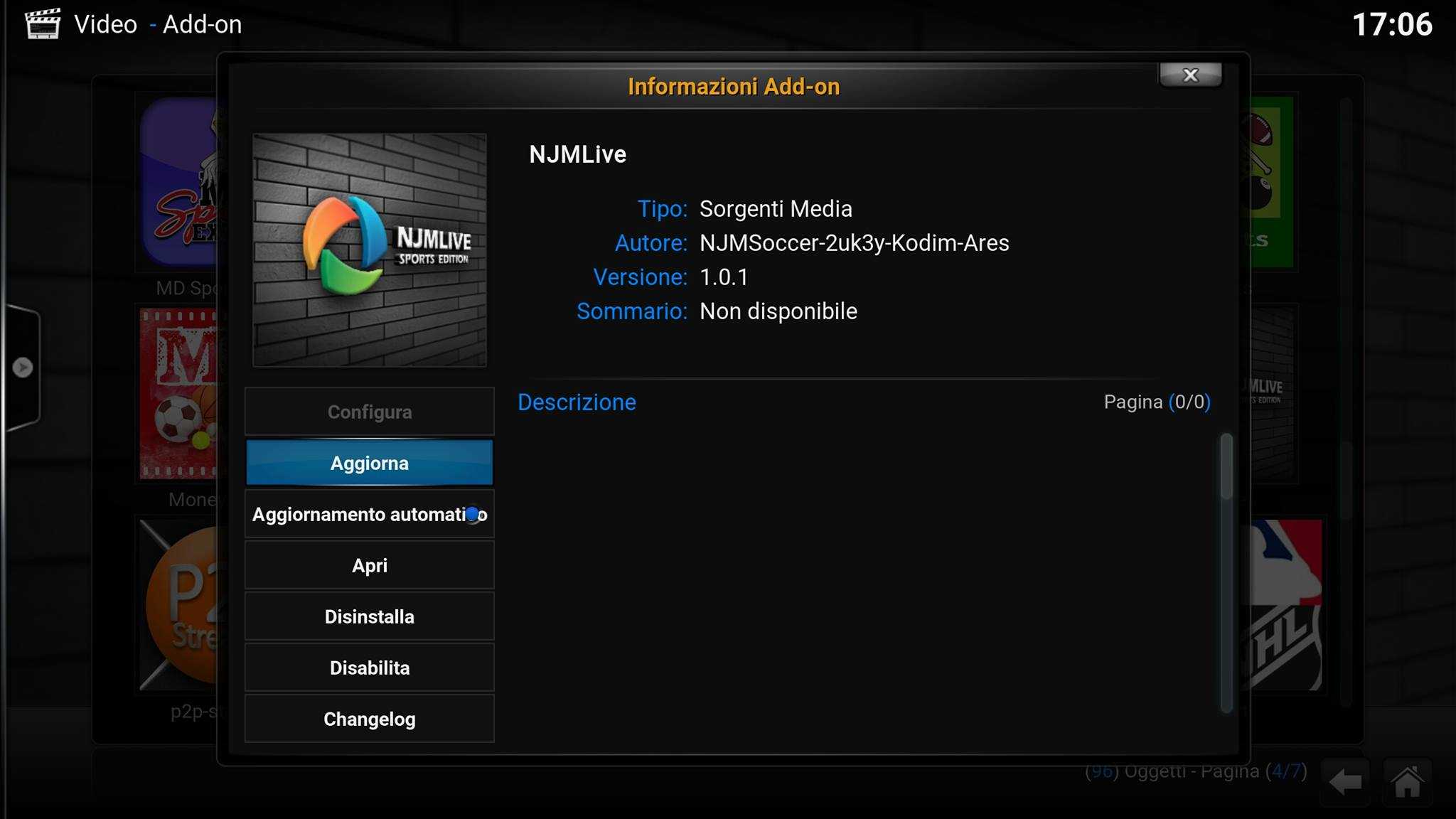Click the back arrow icon

[x=1345, y=783]
